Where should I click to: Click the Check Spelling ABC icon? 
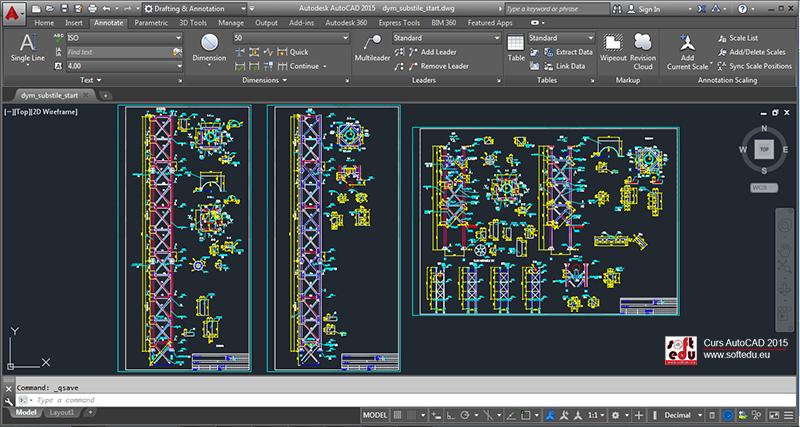(x=59, y=38)
